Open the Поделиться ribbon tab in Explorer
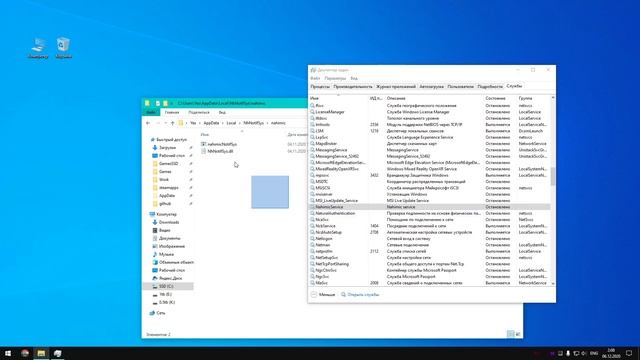640x360 pixels. click(199, 112)
